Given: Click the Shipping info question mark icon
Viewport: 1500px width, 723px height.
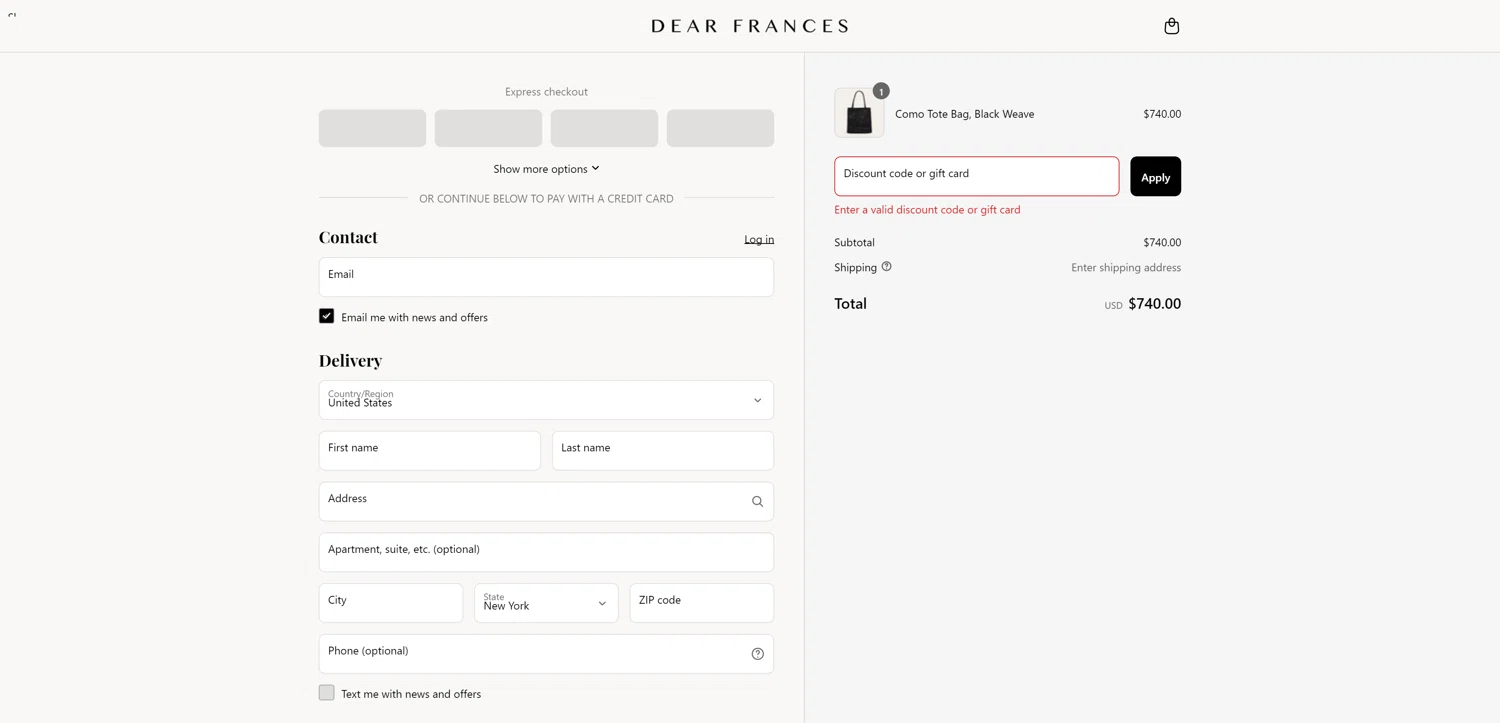Looking at the screenshot, I should 886,267.
